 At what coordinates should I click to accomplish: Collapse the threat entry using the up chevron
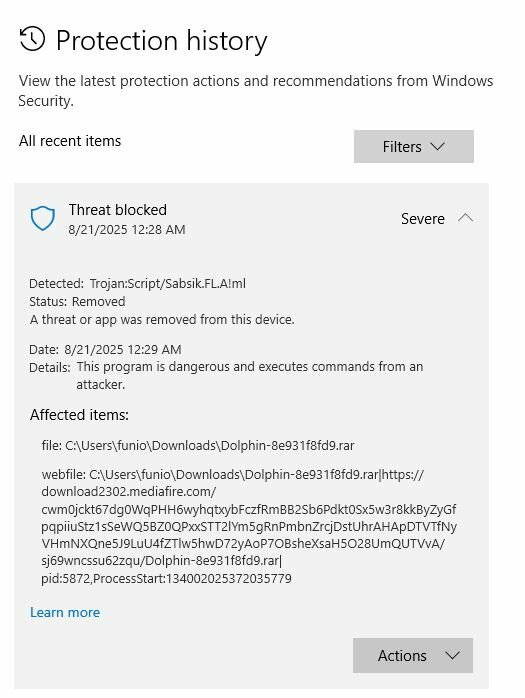pos(465,218)
